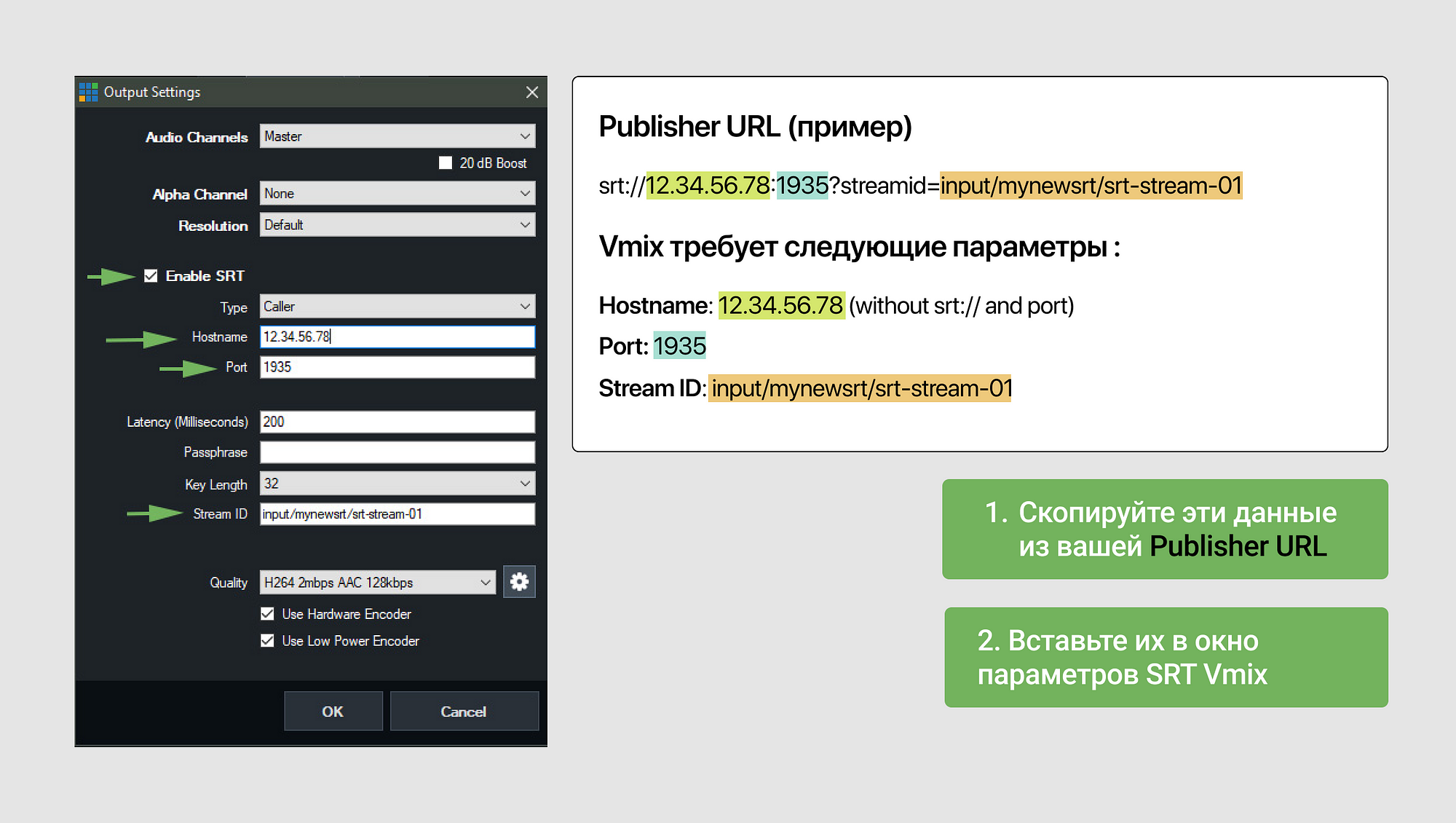Click the Stream ID input field
The height and width of the screenshot is (823, 1456).
coord(397,514)
